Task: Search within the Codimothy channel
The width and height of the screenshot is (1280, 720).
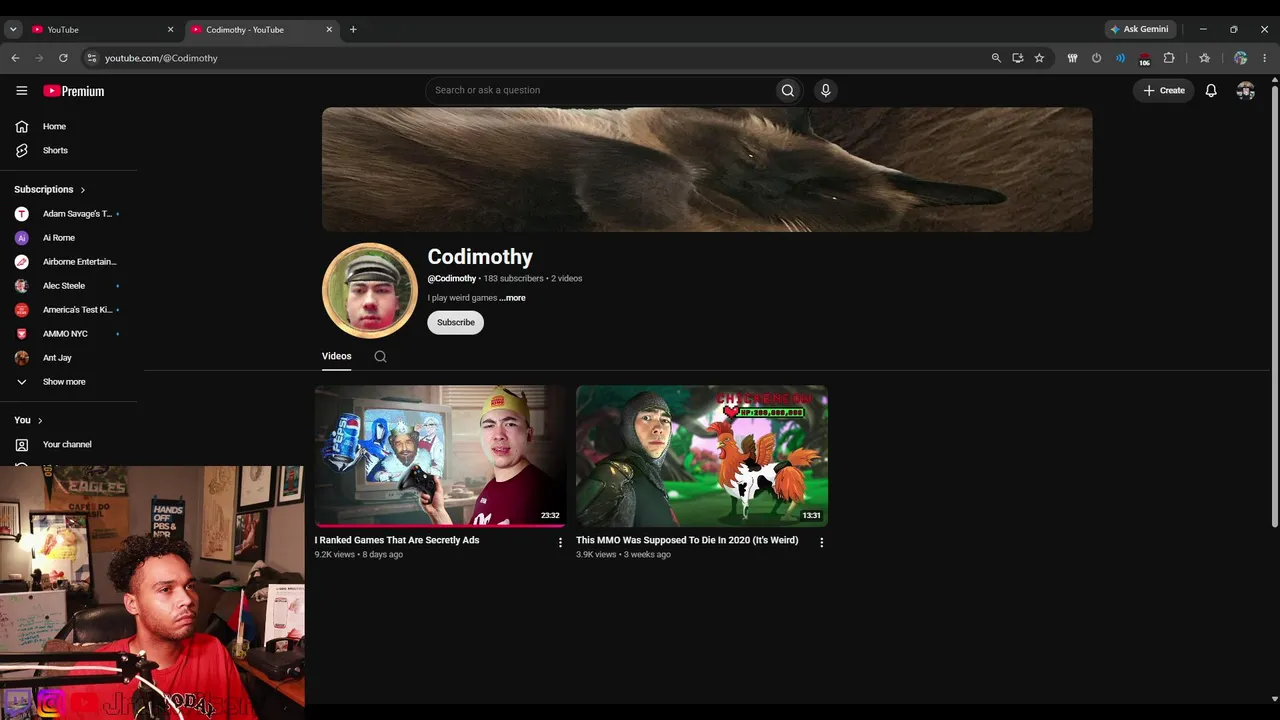Action: (x=380, y=356)
